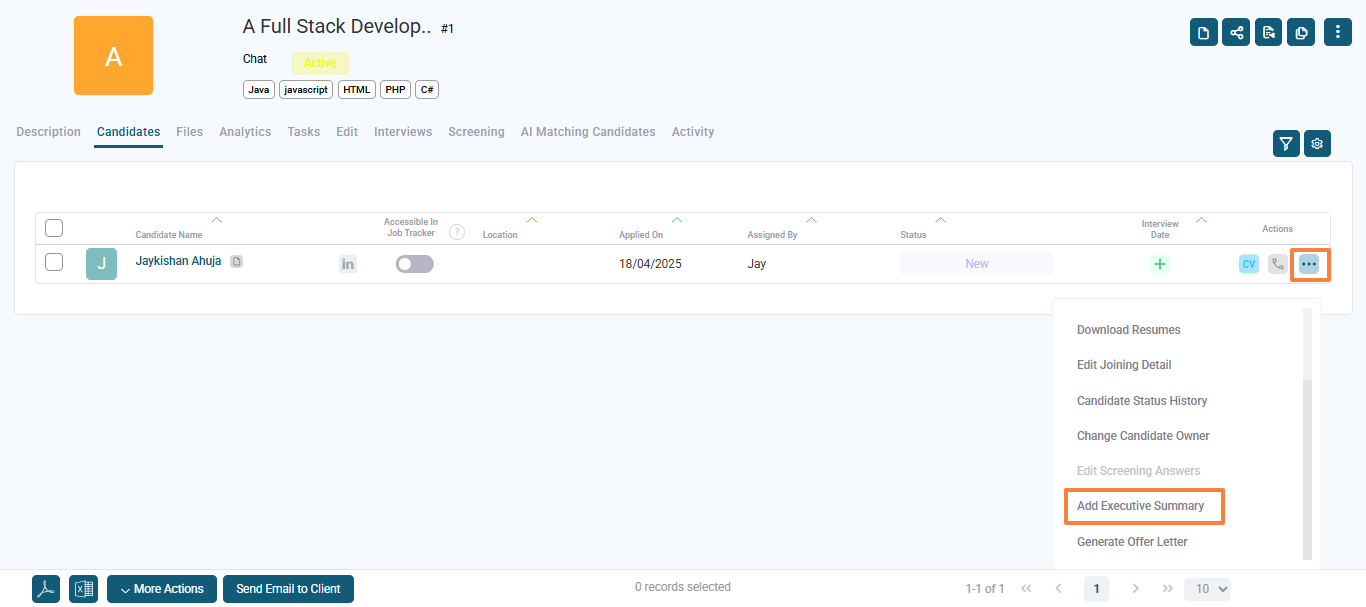
Task: Switch to the Interviews tab
Action: tap(403, 132)
